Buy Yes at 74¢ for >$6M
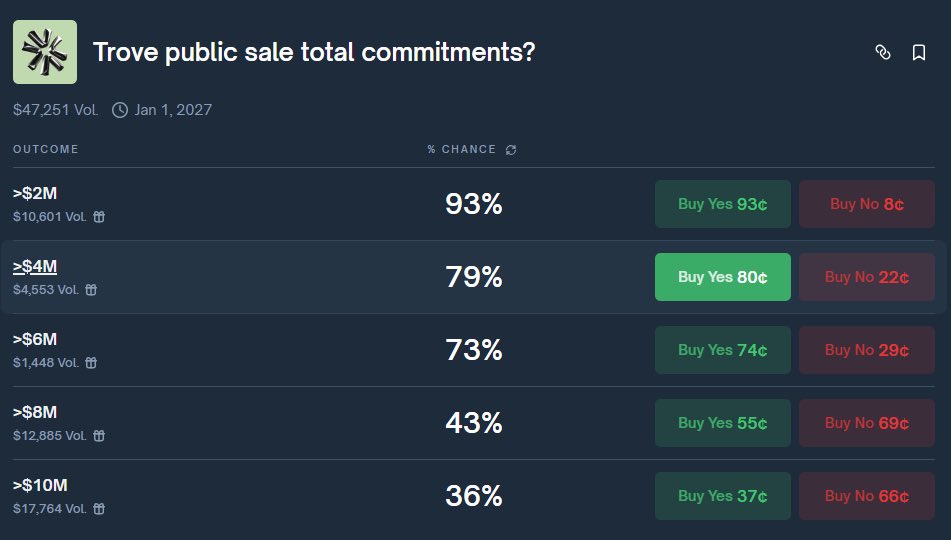This screenshot has height=540, width=951. tap(722, 350)
